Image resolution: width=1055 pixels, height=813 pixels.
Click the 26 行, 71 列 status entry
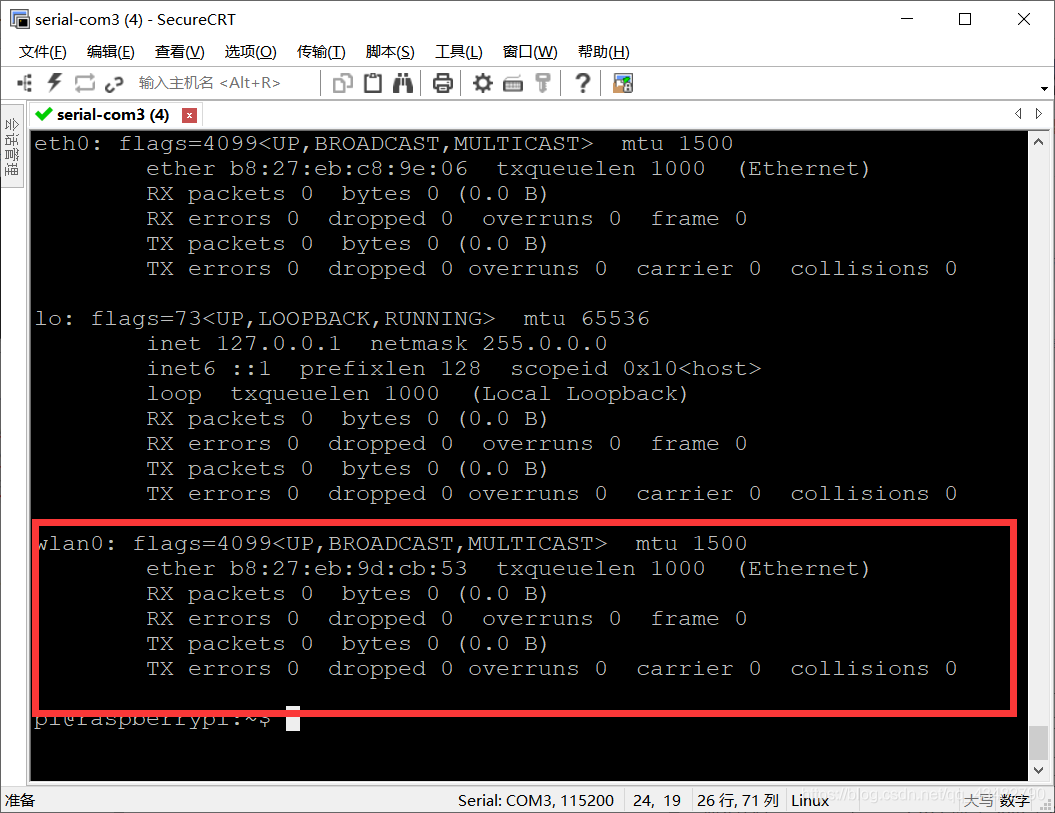click(x=737, y=800)
